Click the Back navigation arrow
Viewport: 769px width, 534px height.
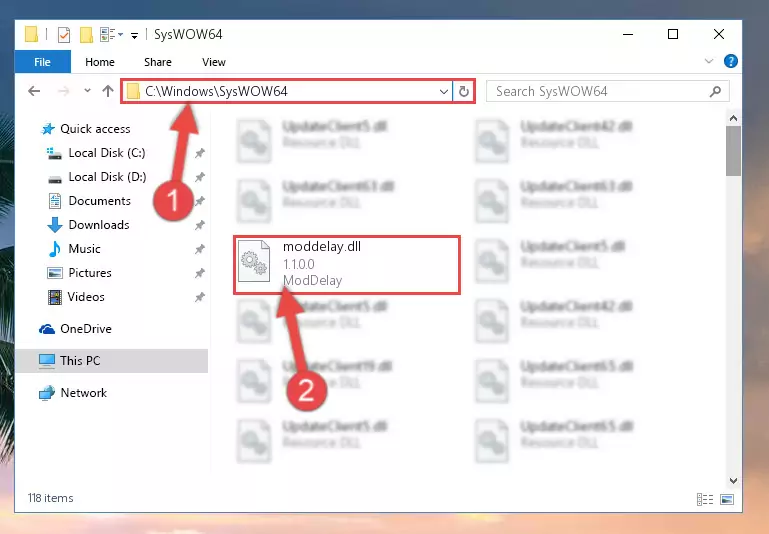point(34,91)
